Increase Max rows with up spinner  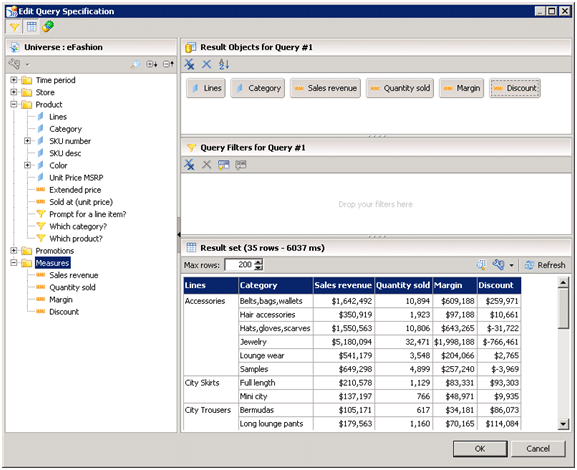pyautogui.click(x=259, y=262)
